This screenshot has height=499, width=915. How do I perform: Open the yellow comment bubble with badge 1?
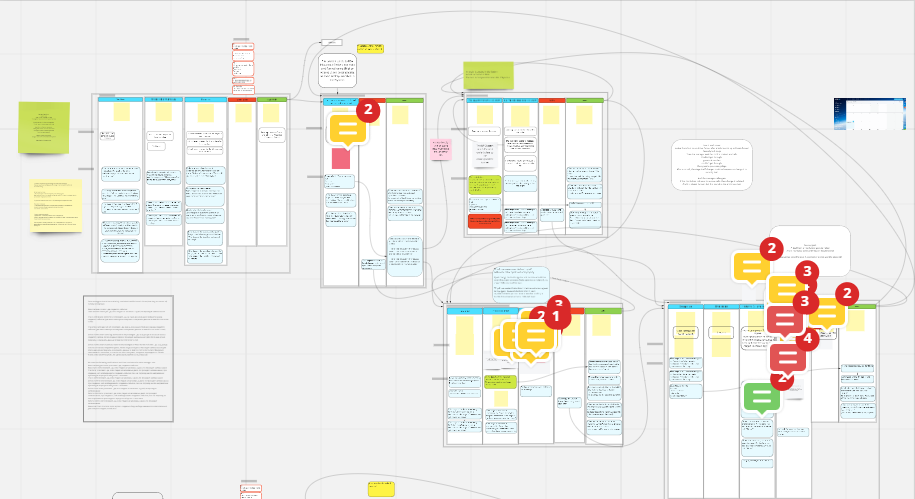pyautogui.click(x=536, y=337)
